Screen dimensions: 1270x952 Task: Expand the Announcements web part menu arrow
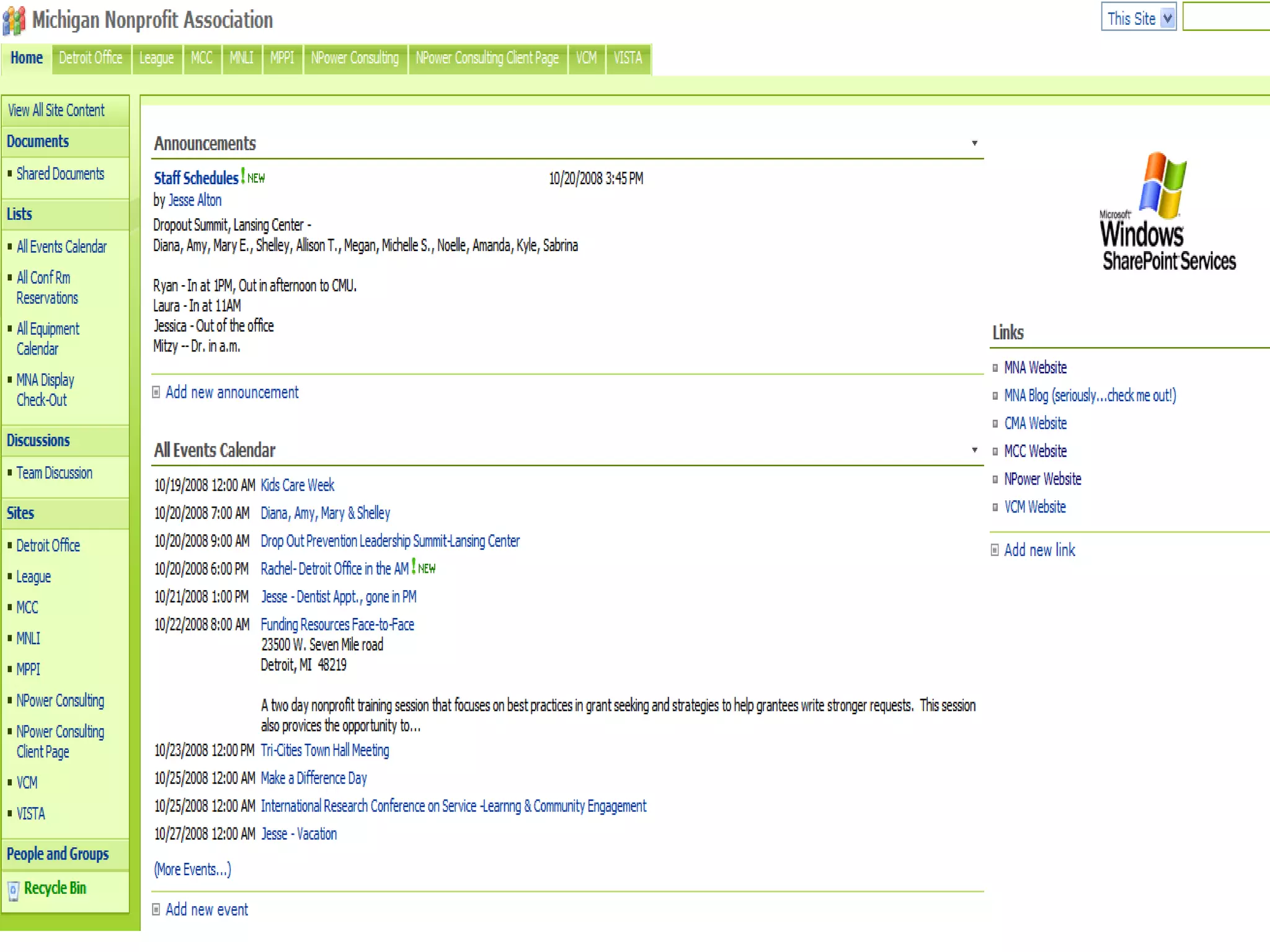(974, 143)
